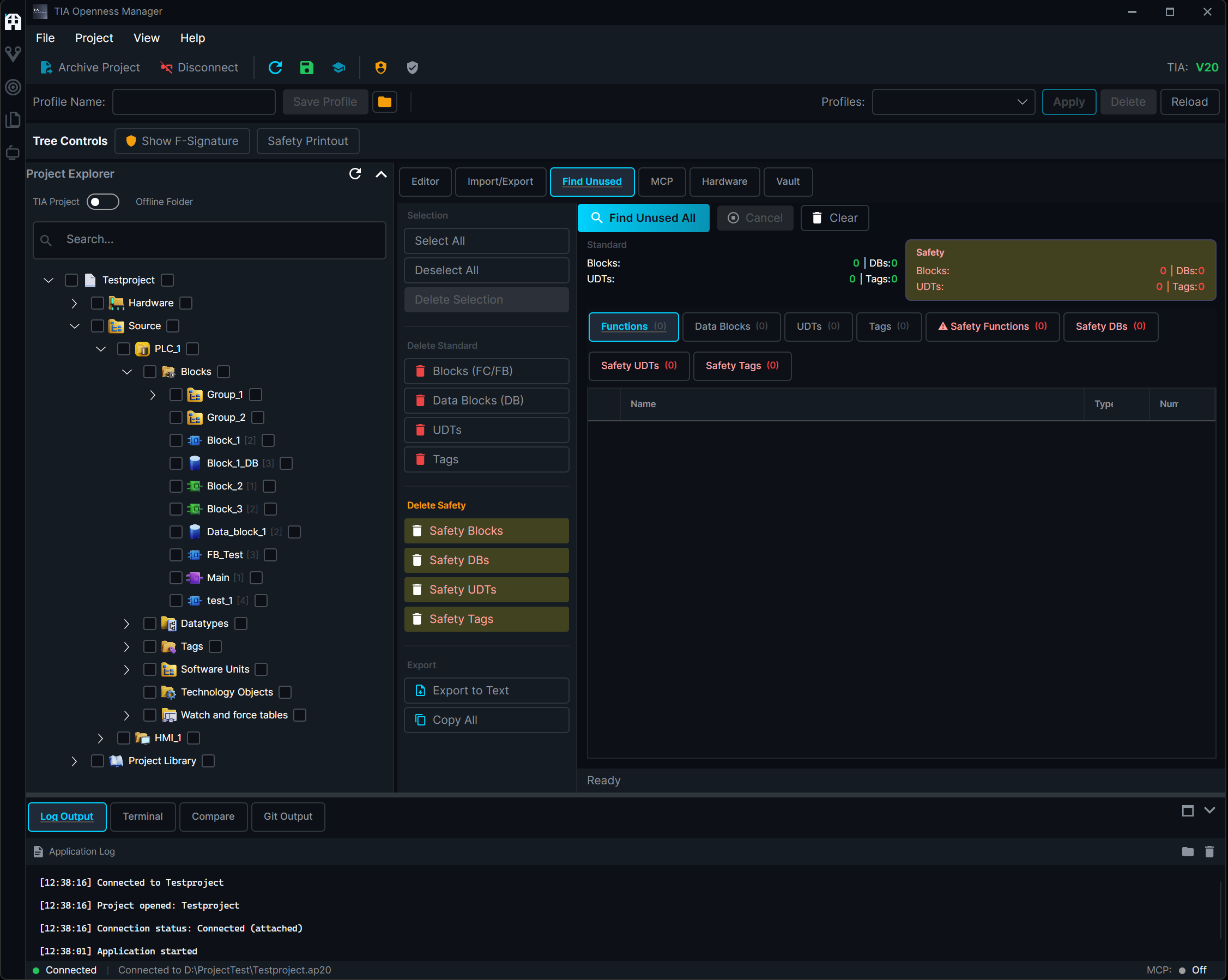Click the graduation cap icon in toolbar
The image size is (1228, 980).
[x=338, y=68]
